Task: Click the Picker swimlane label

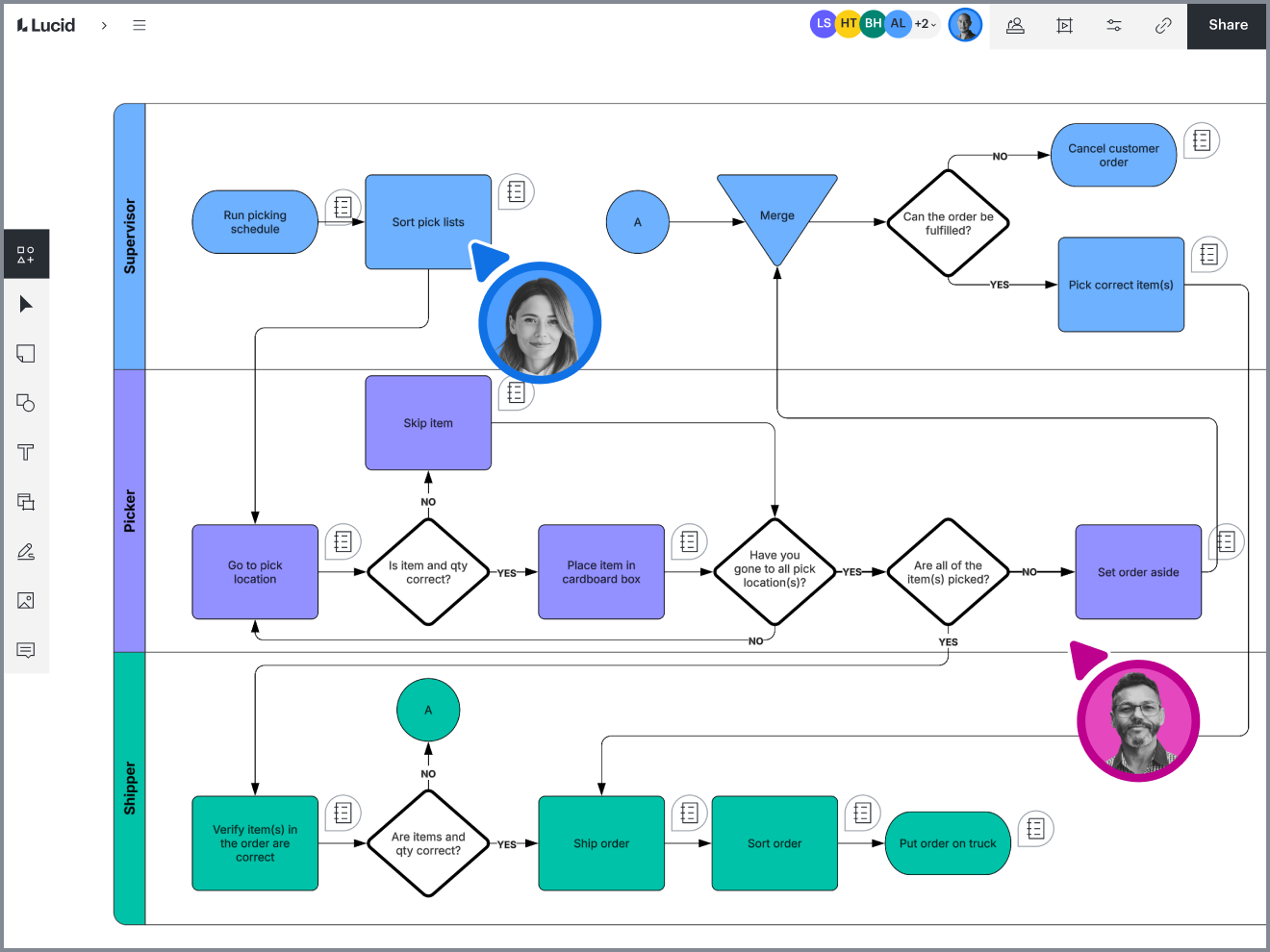Action: point(130,511)
